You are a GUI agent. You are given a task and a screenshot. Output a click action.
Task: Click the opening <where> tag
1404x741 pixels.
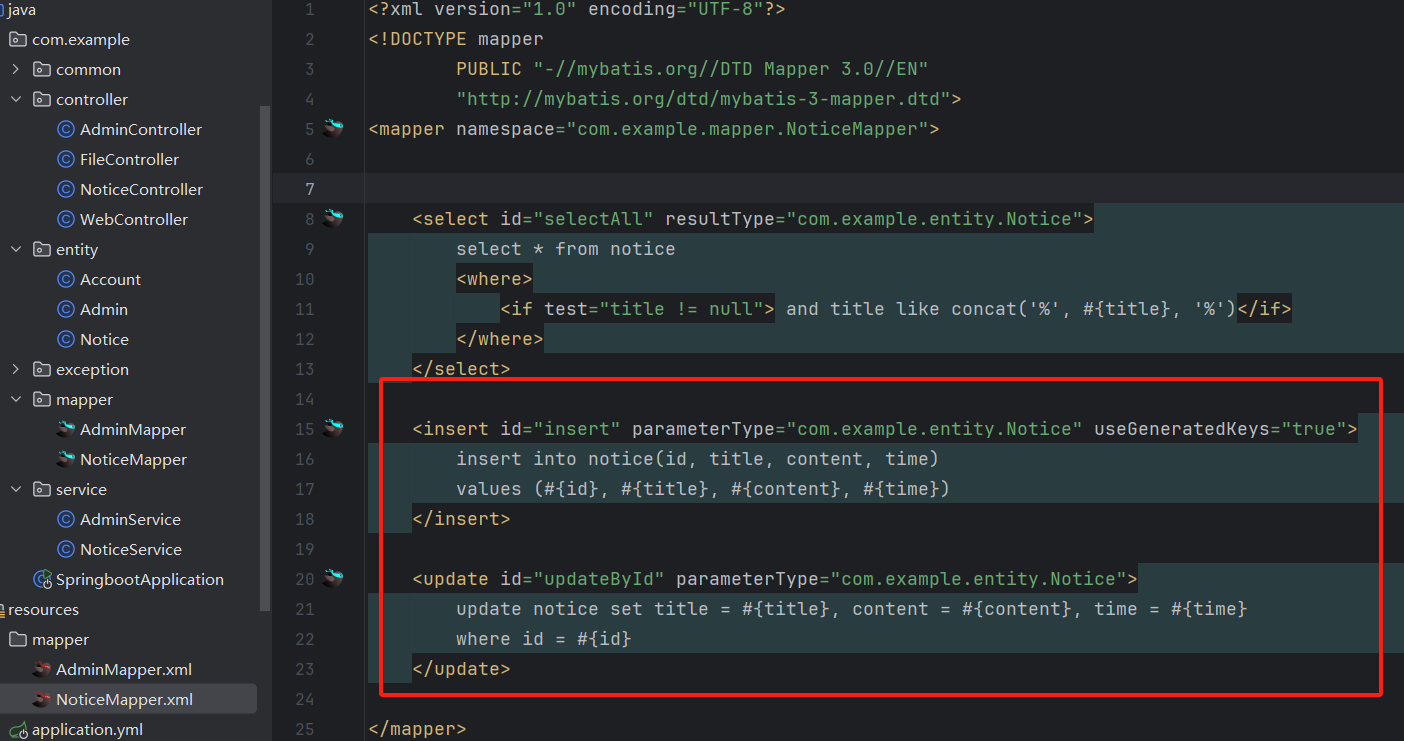point(494,279)
